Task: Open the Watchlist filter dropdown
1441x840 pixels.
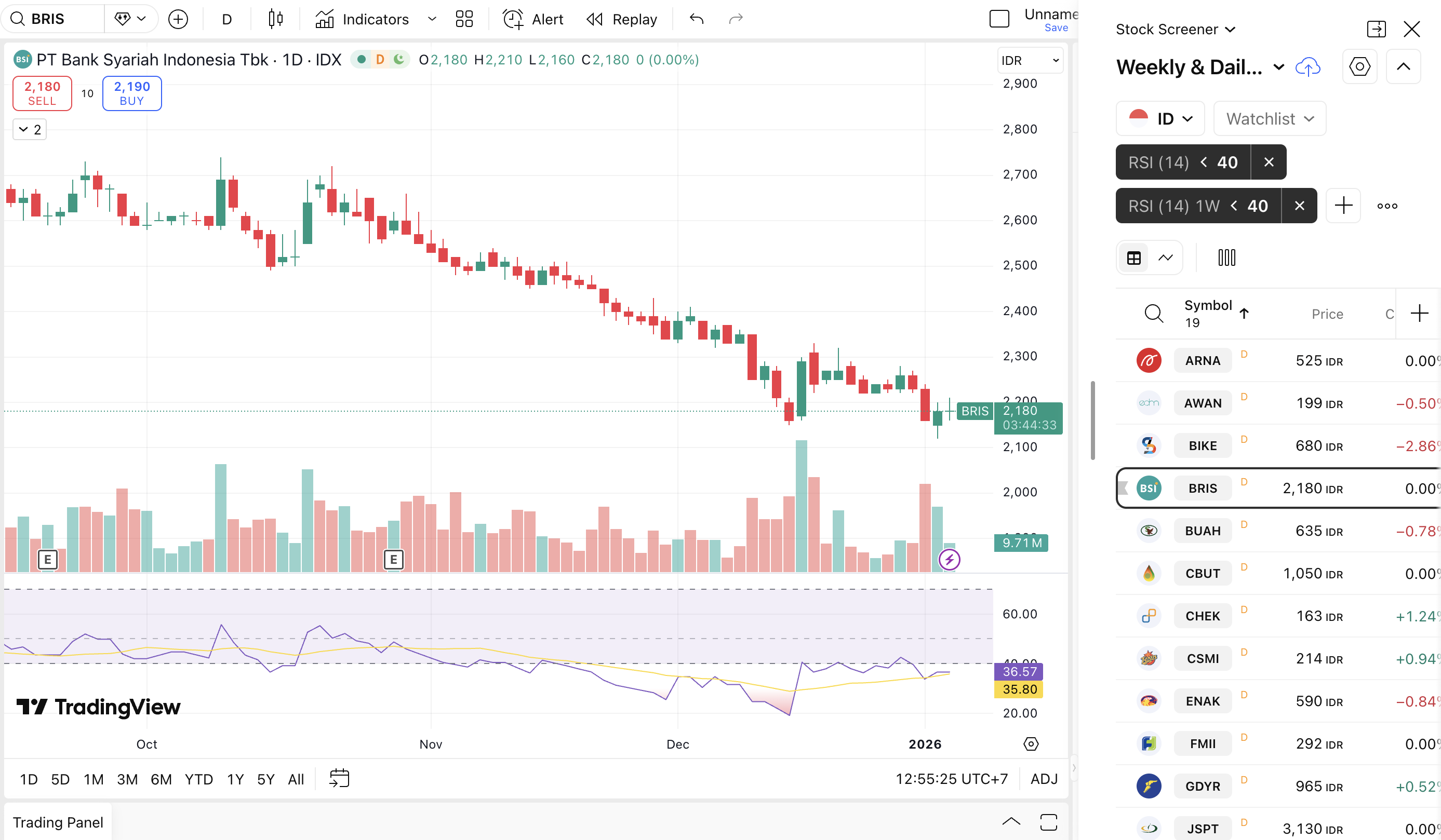Action: tap(1270, 119)
